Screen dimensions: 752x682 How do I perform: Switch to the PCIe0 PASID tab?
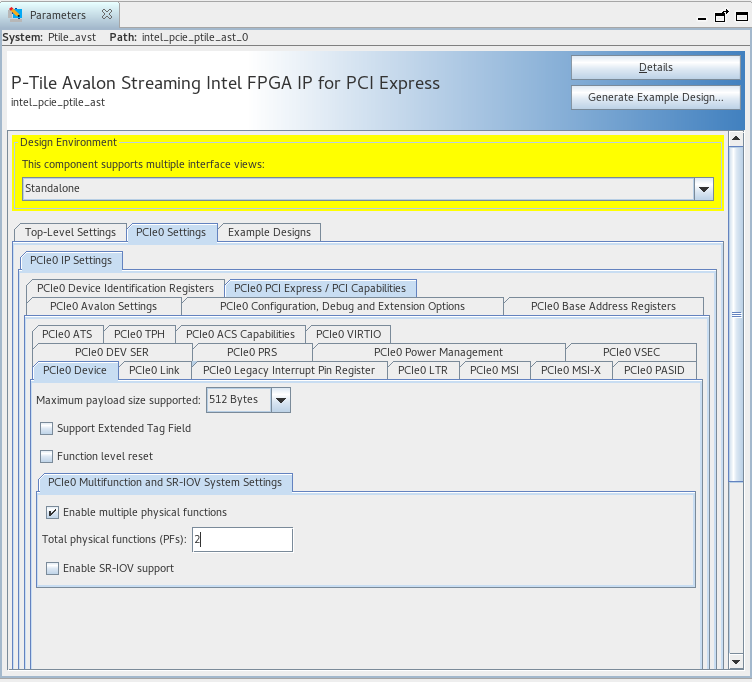point(654,371)
